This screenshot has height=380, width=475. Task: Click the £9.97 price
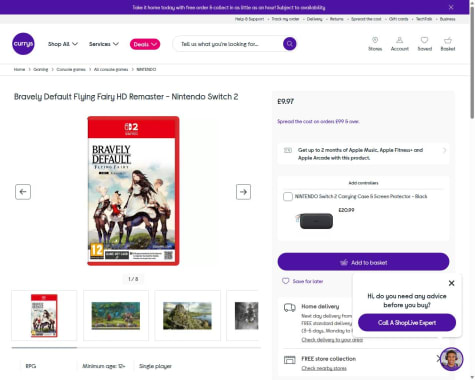coord(285,101)
